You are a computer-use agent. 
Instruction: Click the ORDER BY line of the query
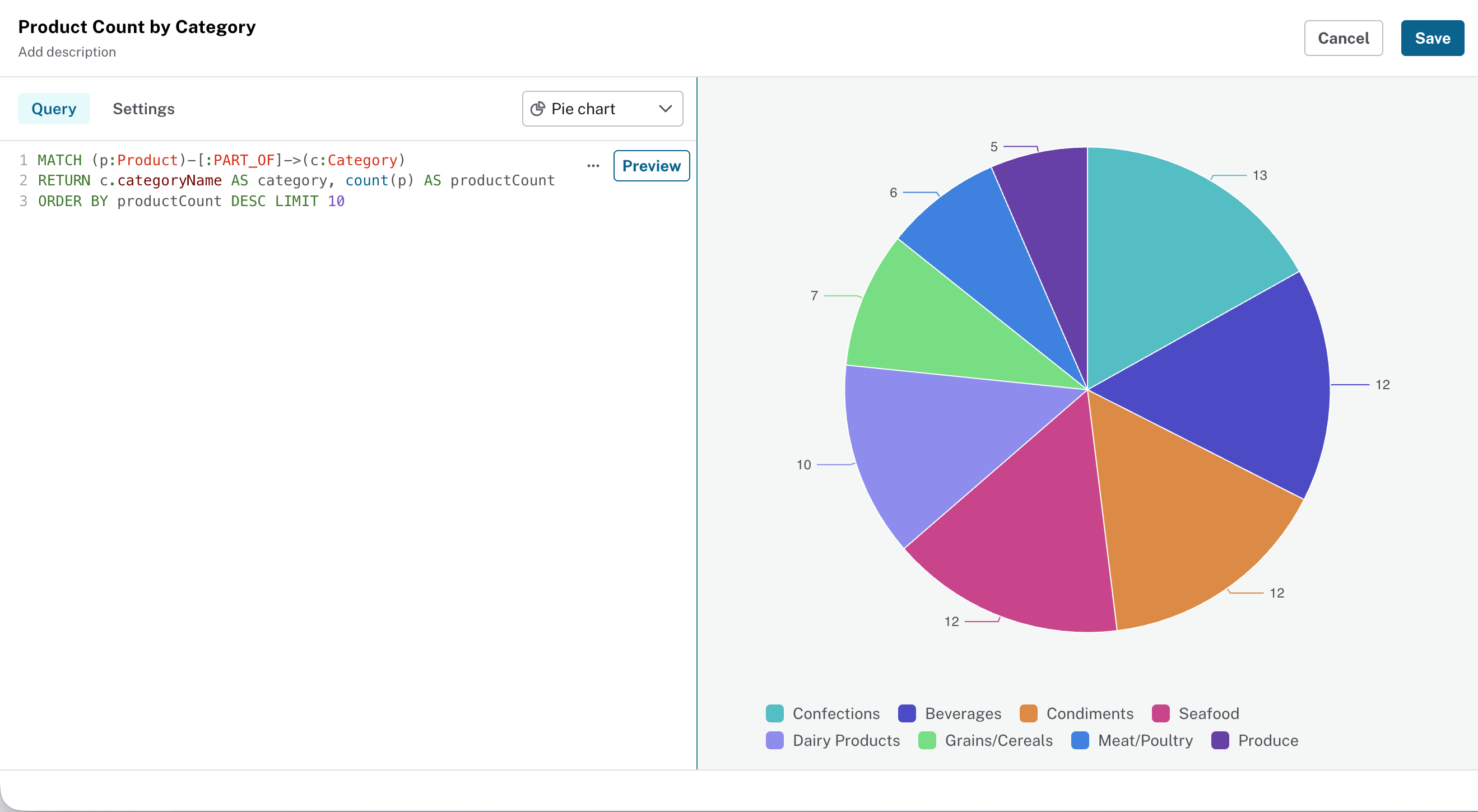(191, 201)
